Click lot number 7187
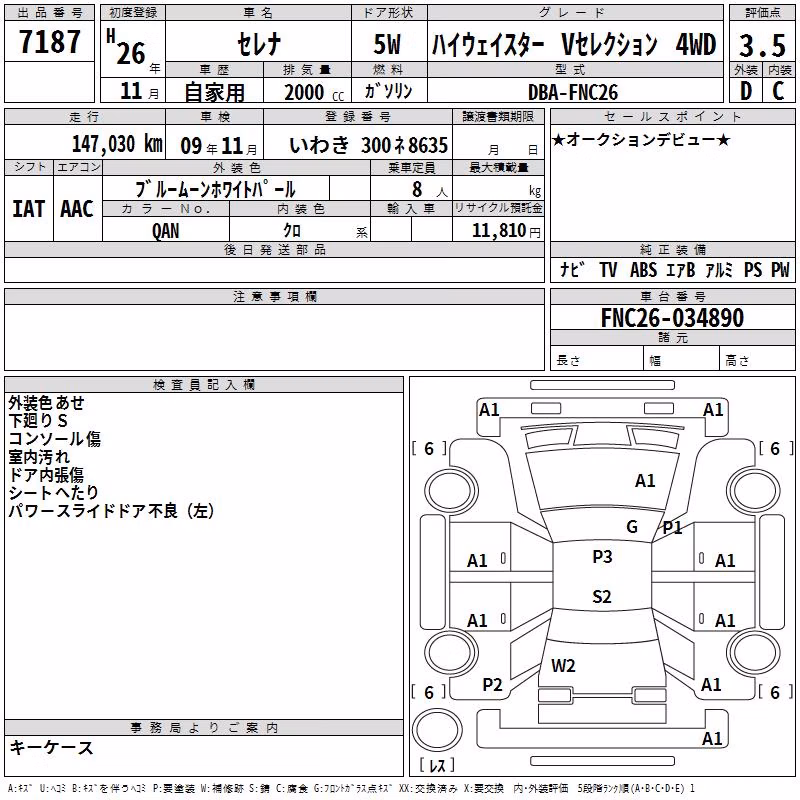 tap(49, 42)
